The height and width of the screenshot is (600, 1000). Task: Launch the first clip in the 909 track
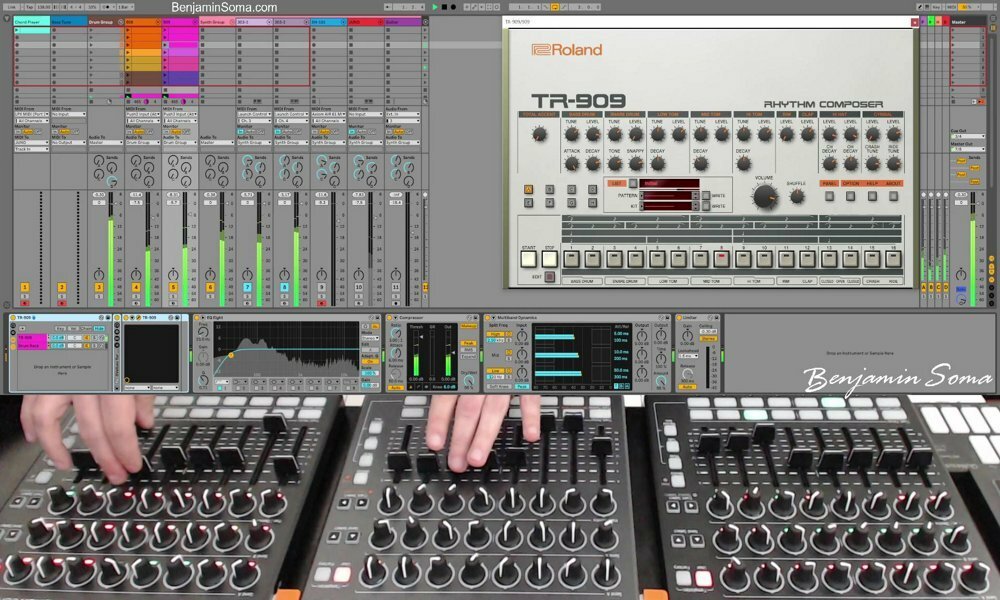(165, 30)
